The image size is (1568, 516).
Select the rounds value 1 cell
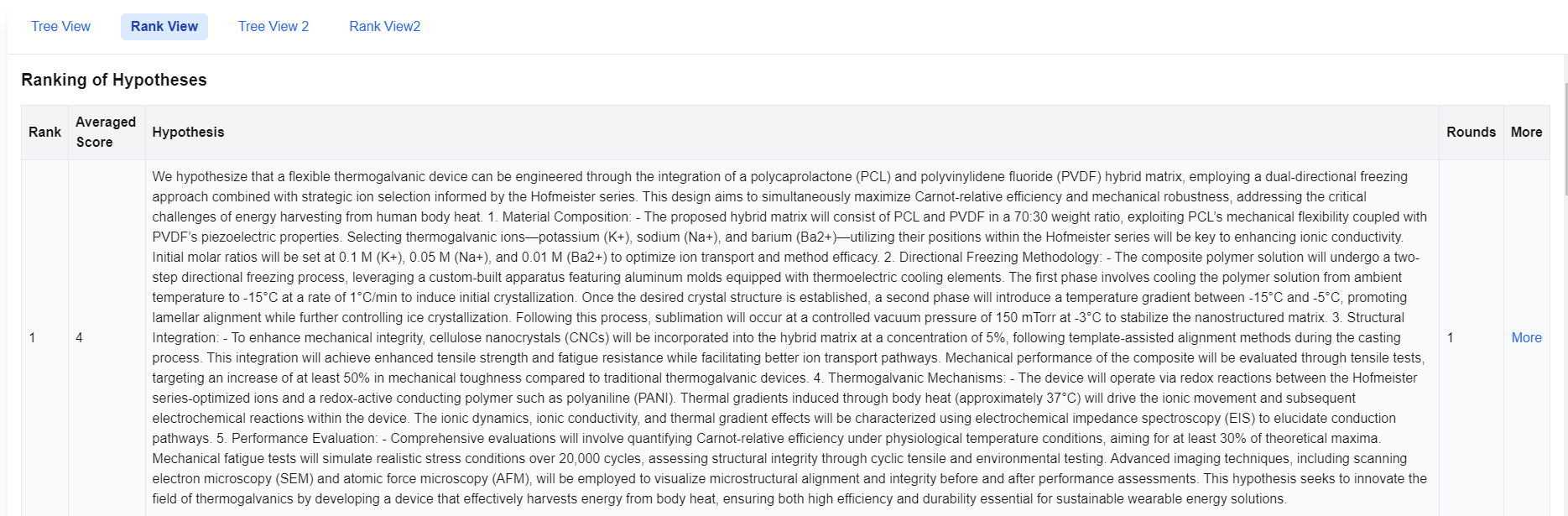[x=1471, y=338]
